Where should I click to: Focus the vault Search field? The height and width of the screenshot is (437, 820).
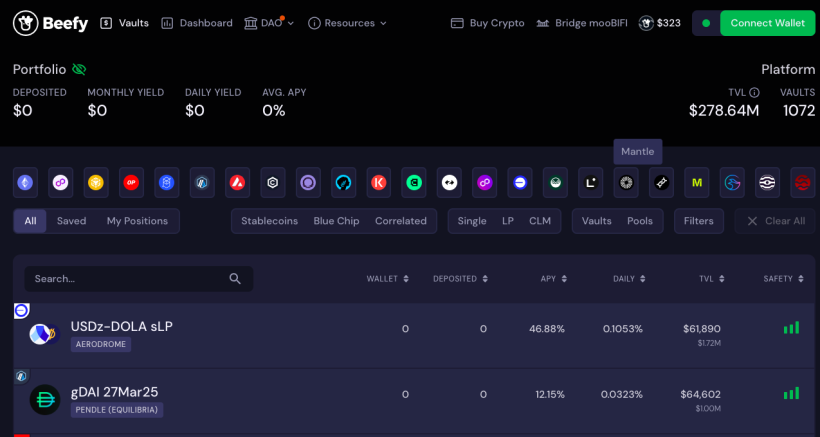[x=139, y=279]
